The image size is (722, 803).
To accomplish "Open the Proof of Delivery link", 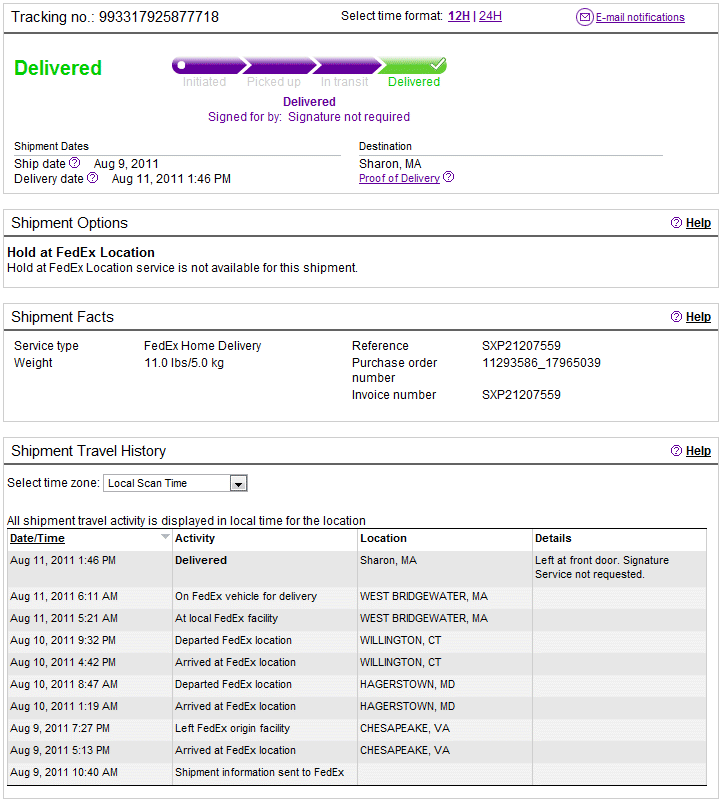I will pyautogui.click(x=399, y=178).
